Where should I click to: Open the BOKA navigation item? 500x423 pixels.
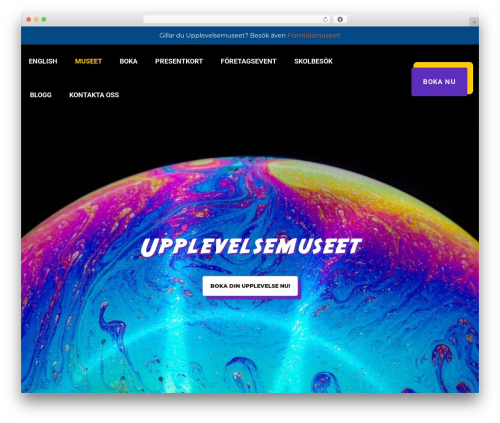(x=128, y=61)
